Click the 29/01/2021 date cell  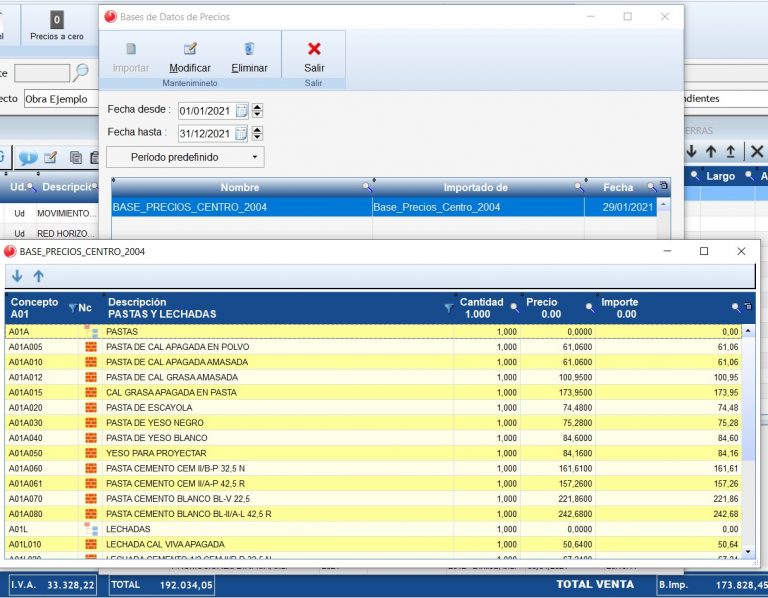pos(621,207)
